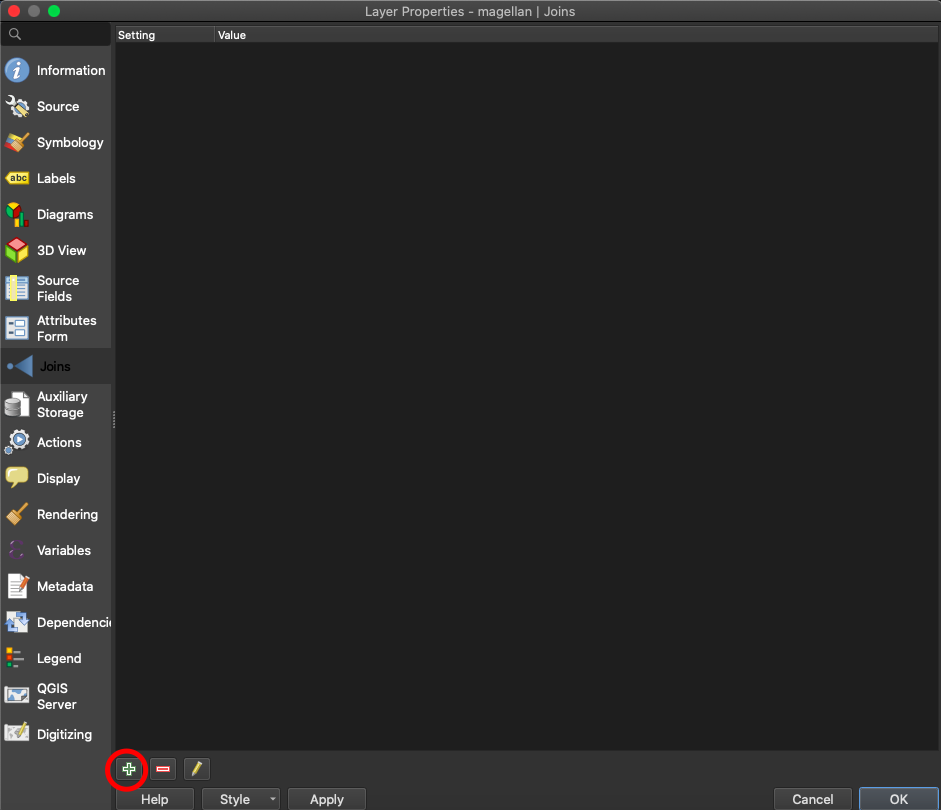Go to the Labels settings
The image size is (941, 810).
tap(56, 179)
